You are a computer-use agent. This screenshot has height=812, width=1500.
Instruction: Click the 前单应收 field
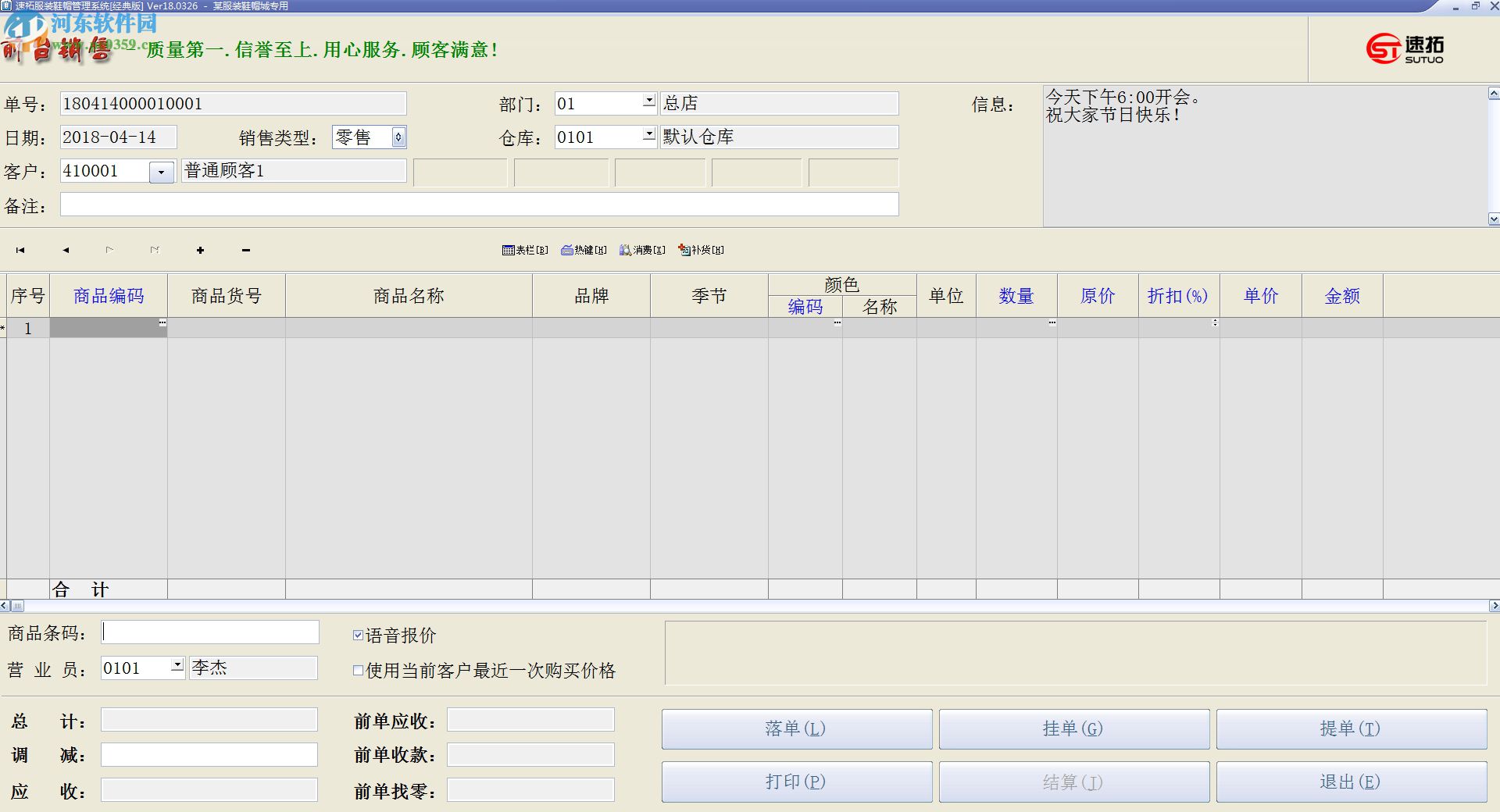click(x=530, y=720)
